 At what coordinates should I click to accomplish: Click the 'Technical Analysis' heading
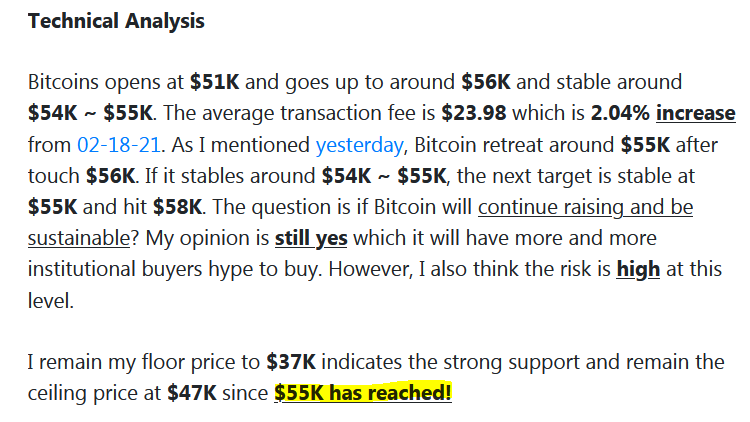[x=116, y=21]
